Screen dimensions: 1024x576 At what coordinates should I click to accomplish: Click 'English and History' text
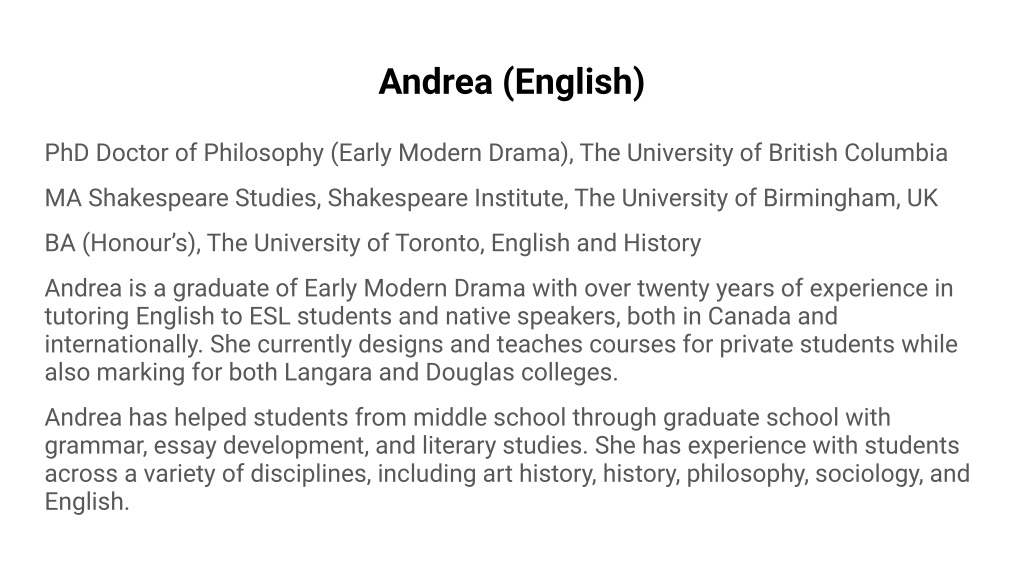pos(596,243)
